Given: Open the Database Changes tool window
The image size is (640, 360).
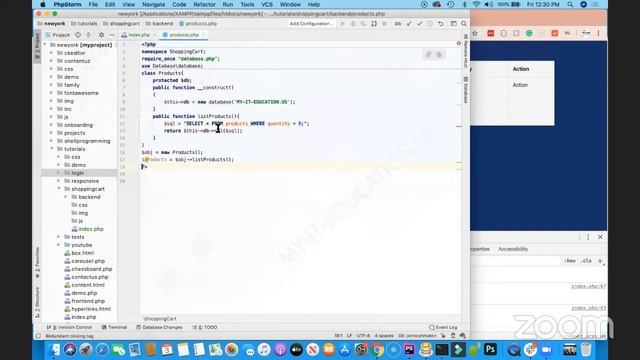Looking at the screenshot, I should (159, 327).
